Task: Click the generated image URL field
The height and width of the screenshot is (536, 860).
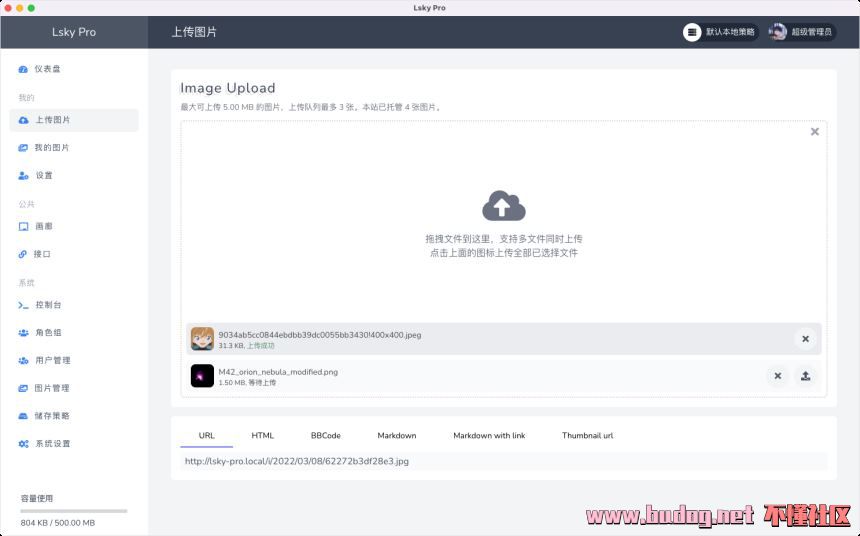Action: [503, 461]
